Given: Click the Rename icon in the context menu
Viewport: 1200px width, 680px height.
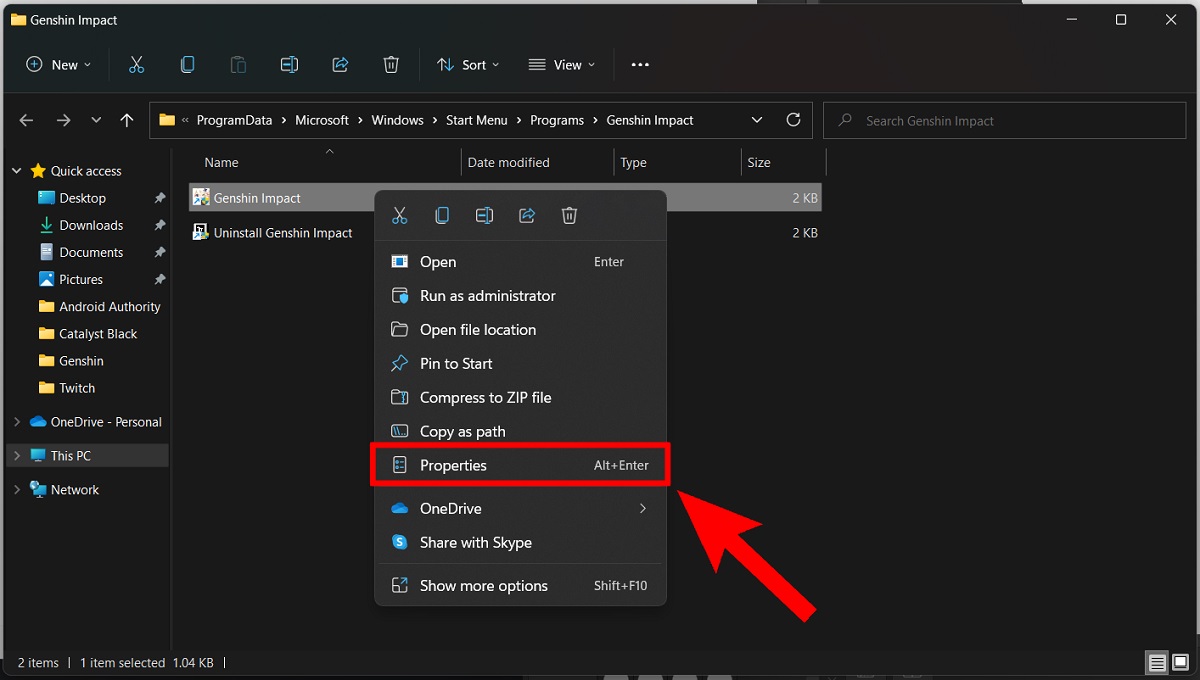Looking at the screenshot, I should pos(484,215).
